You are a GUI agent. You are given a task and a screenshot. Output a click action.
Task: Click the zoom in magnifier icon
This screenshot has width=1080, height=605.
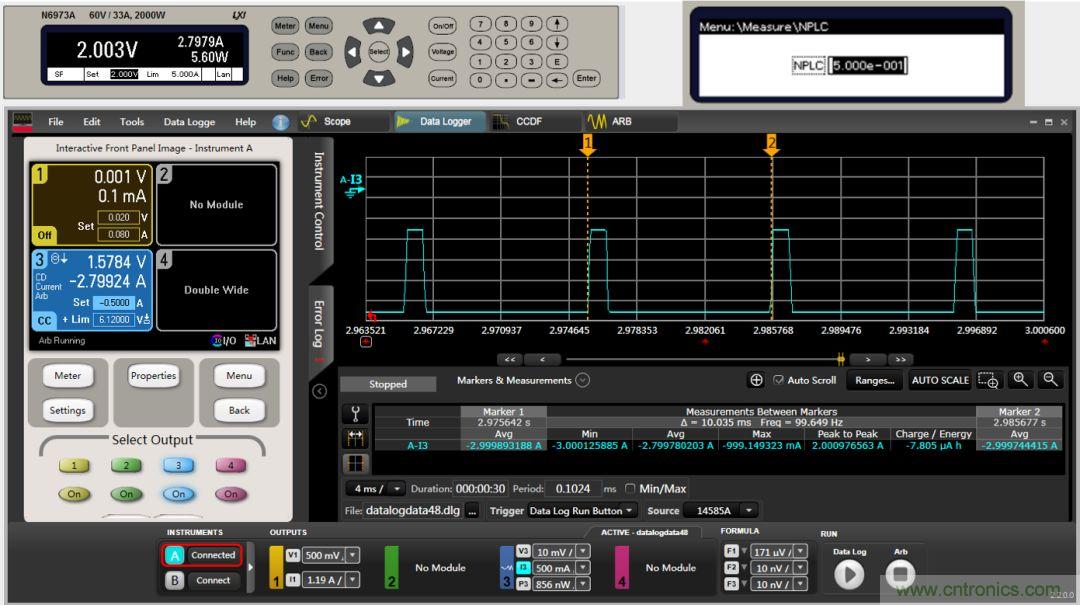click(x=1021, y=380)
